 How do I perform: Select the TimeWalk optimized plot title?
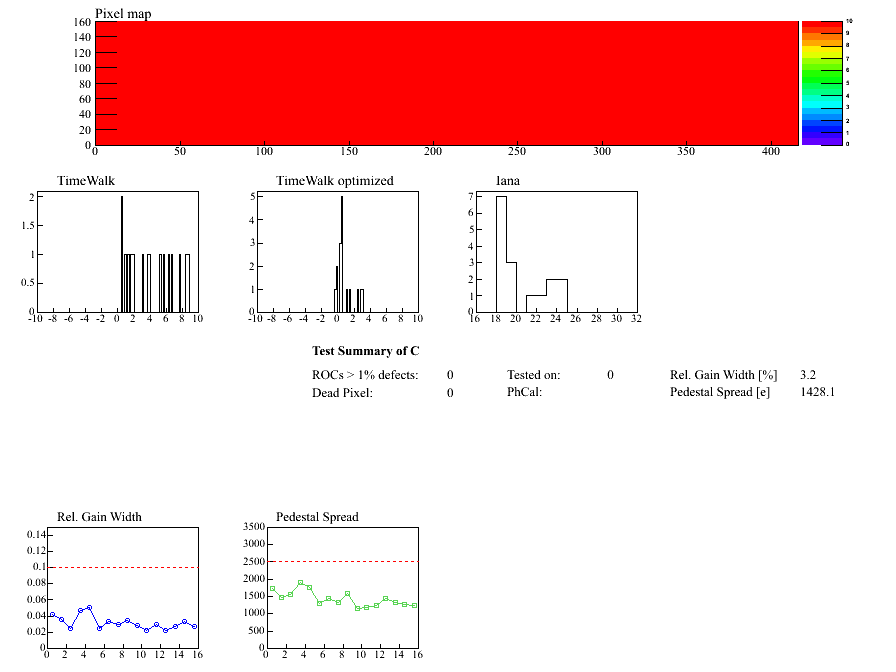[x=334, y=181]
